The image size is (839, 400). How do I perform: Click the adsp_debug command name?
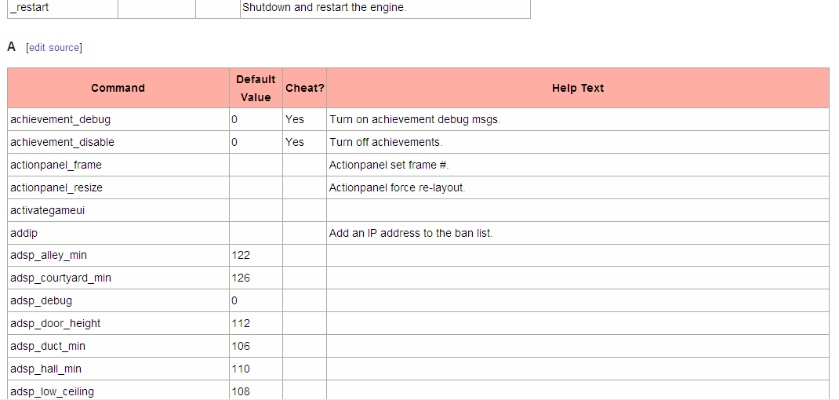[x=41, y=301]
